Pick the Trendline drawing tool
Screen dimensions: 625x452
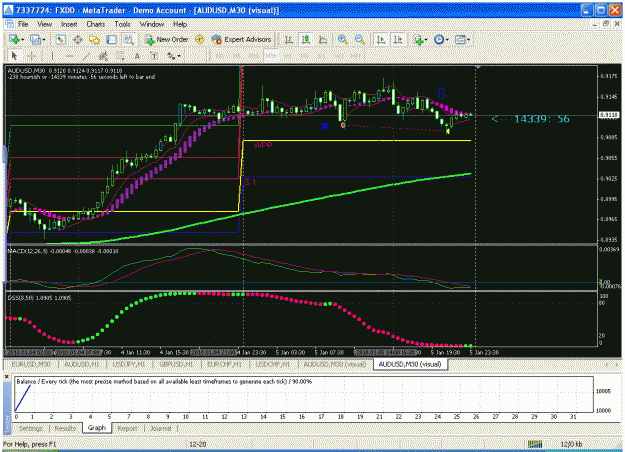click(86, 56)
